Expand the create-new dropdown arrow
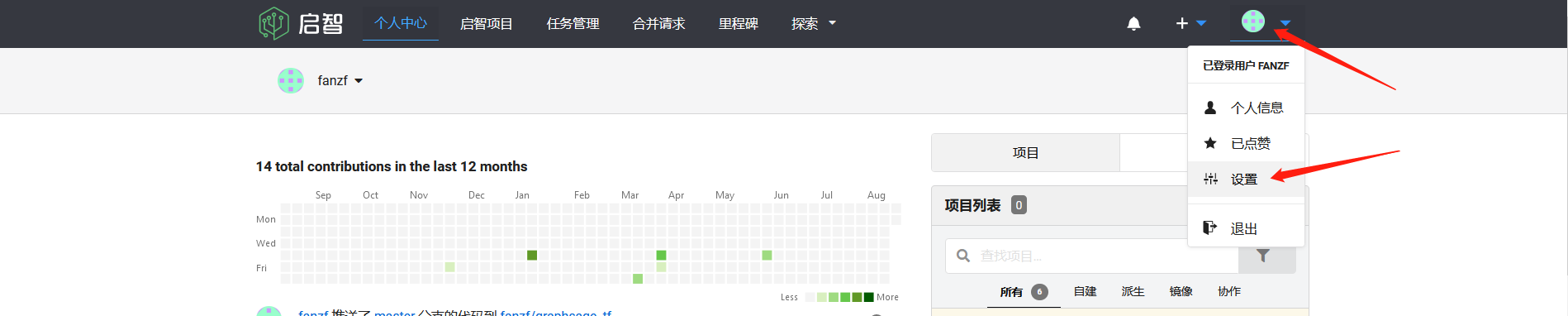Screen dimensions: 1568x316 click(x=1201, y=23)
